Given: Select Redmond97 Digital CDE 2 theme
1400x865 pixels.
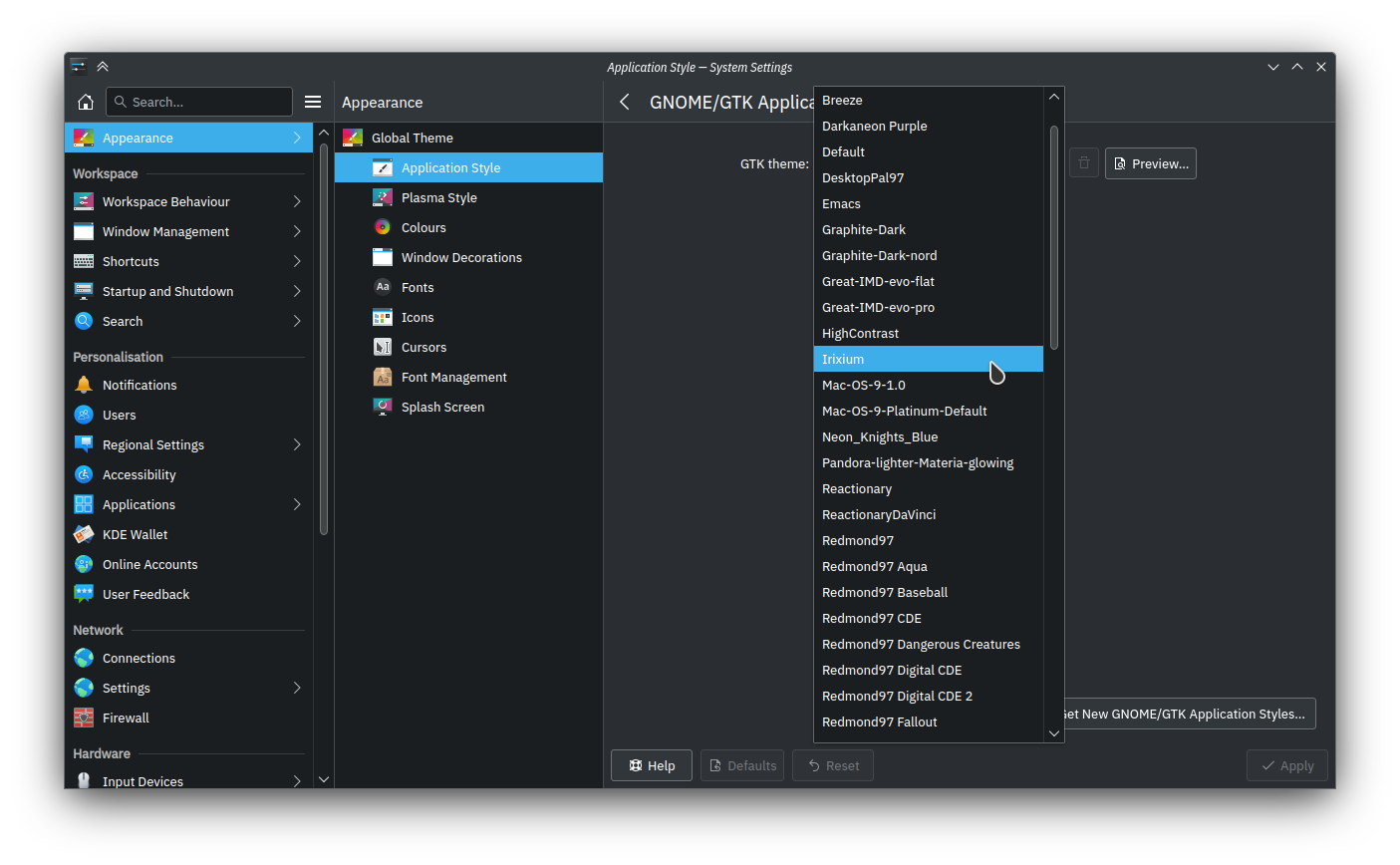Looking at the screenshot, I should pyautogui.click(x=929, y=696).
